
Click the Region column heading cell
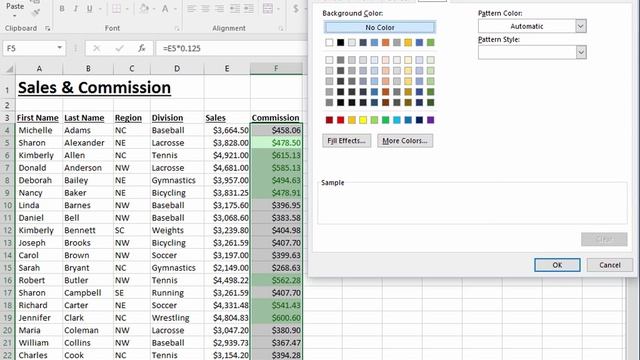(x=131, y=118)
